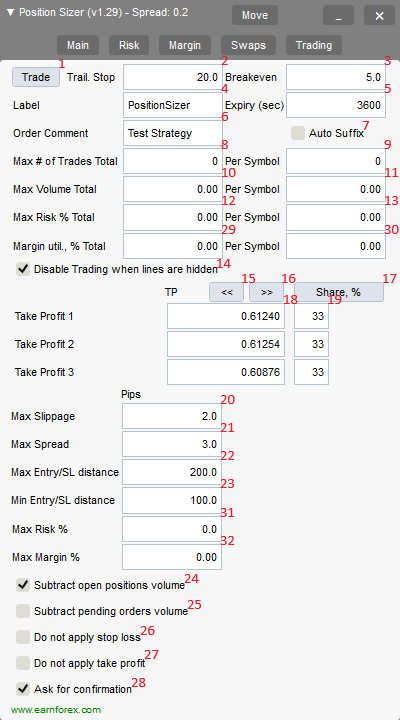This screenshot has width=400, height=720.
Task: Open the www.earnforex.com link
Action: point(56,710)
